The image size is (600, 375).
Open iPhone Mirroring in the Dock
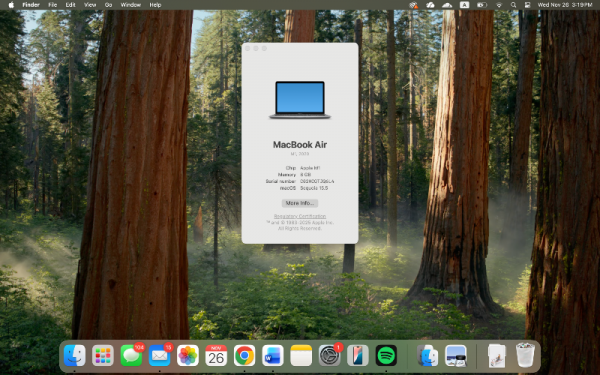coord(357,355)
